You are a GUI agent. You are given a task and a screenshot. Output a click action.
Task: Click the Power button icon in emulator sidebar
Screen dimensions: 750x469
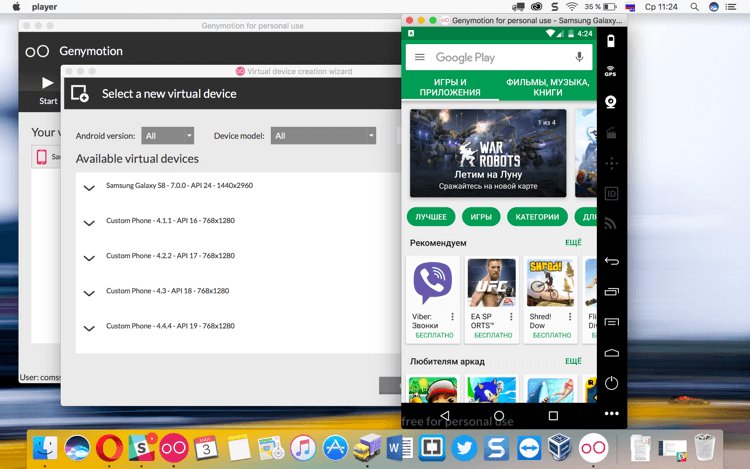(x=611, y=383)
